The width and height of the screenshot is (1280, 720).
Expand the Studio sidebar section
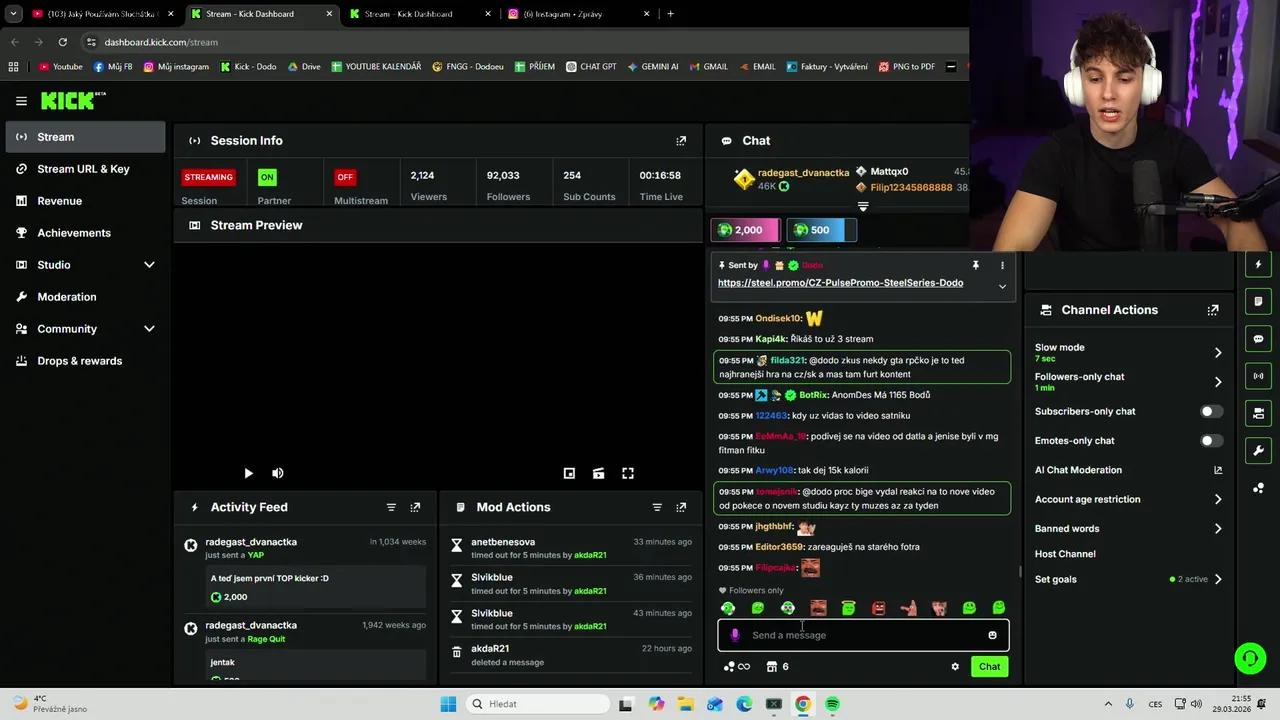pyautogui.click(x=149, y=265)
